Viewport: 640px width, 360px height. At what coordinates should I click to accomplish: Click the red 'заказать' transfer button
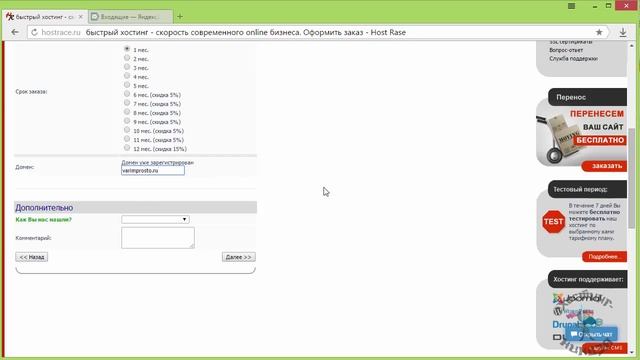coord(604,166)
